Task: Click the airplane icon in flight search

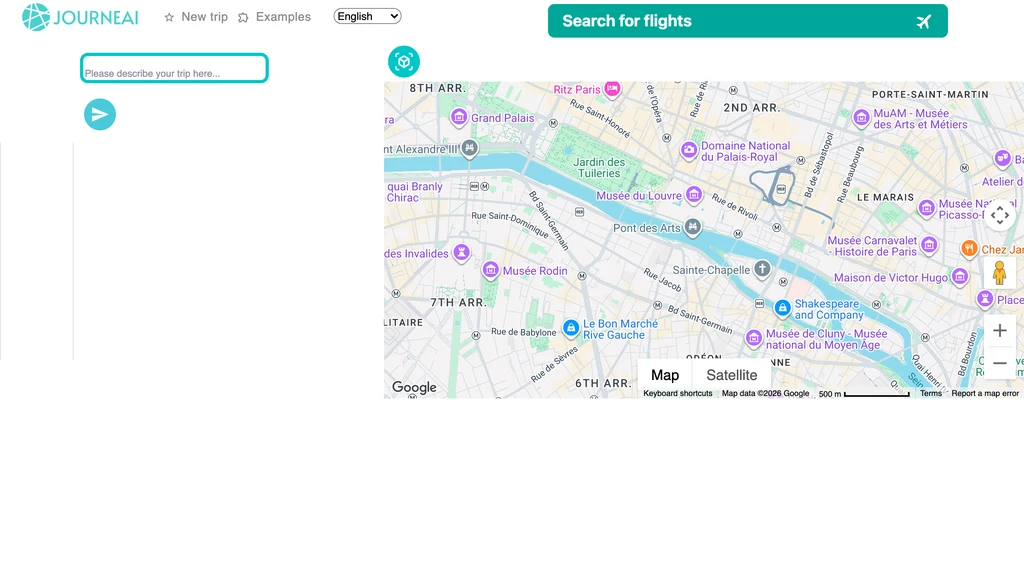Action: pyautogui.click(x=923, y=22)
